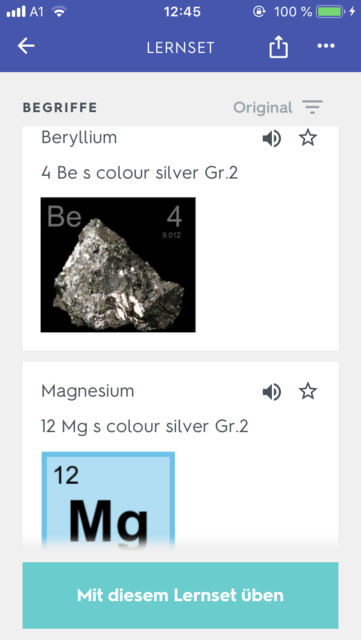Play audio for the Magnesium term

click(272, 392)
